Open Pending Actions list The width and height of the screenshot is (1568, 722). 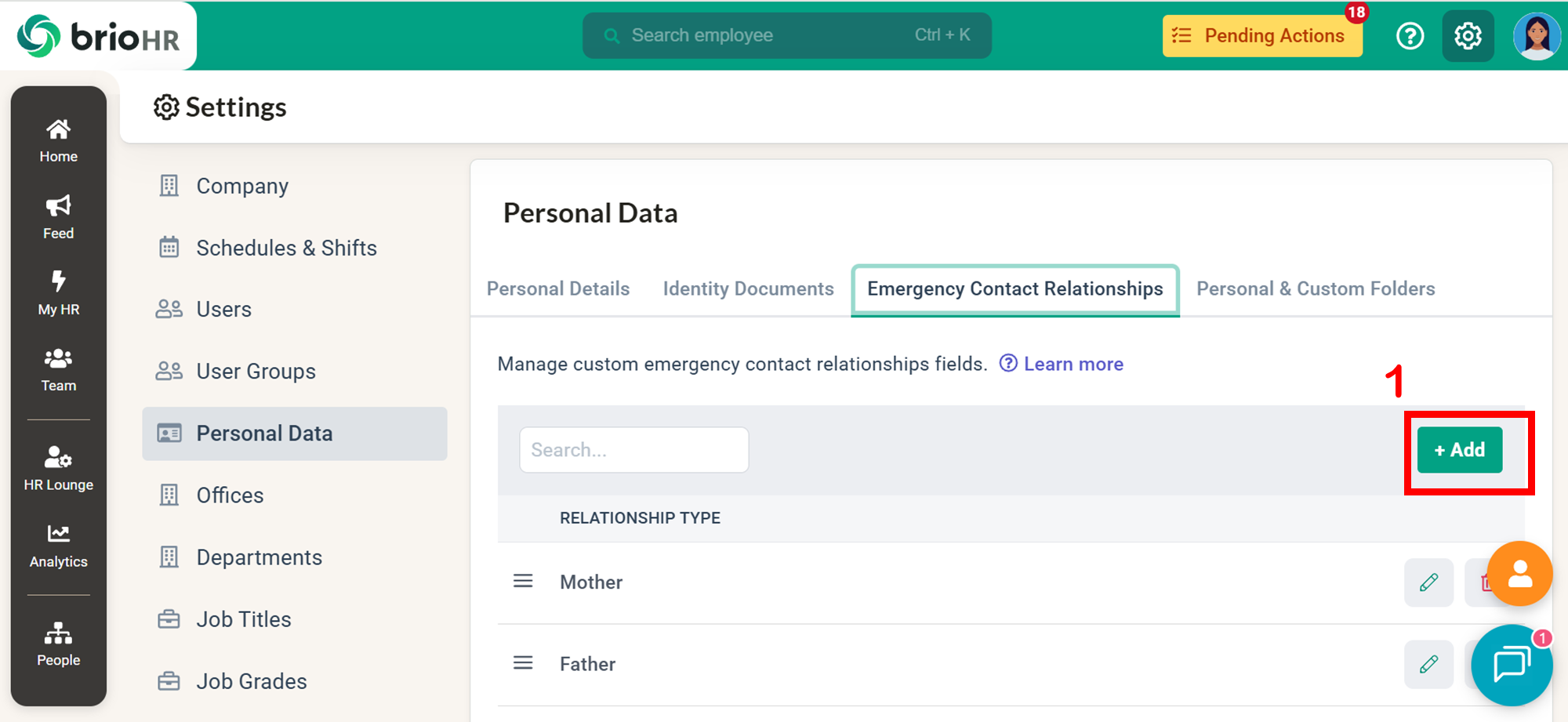(x=1262, y=36)
